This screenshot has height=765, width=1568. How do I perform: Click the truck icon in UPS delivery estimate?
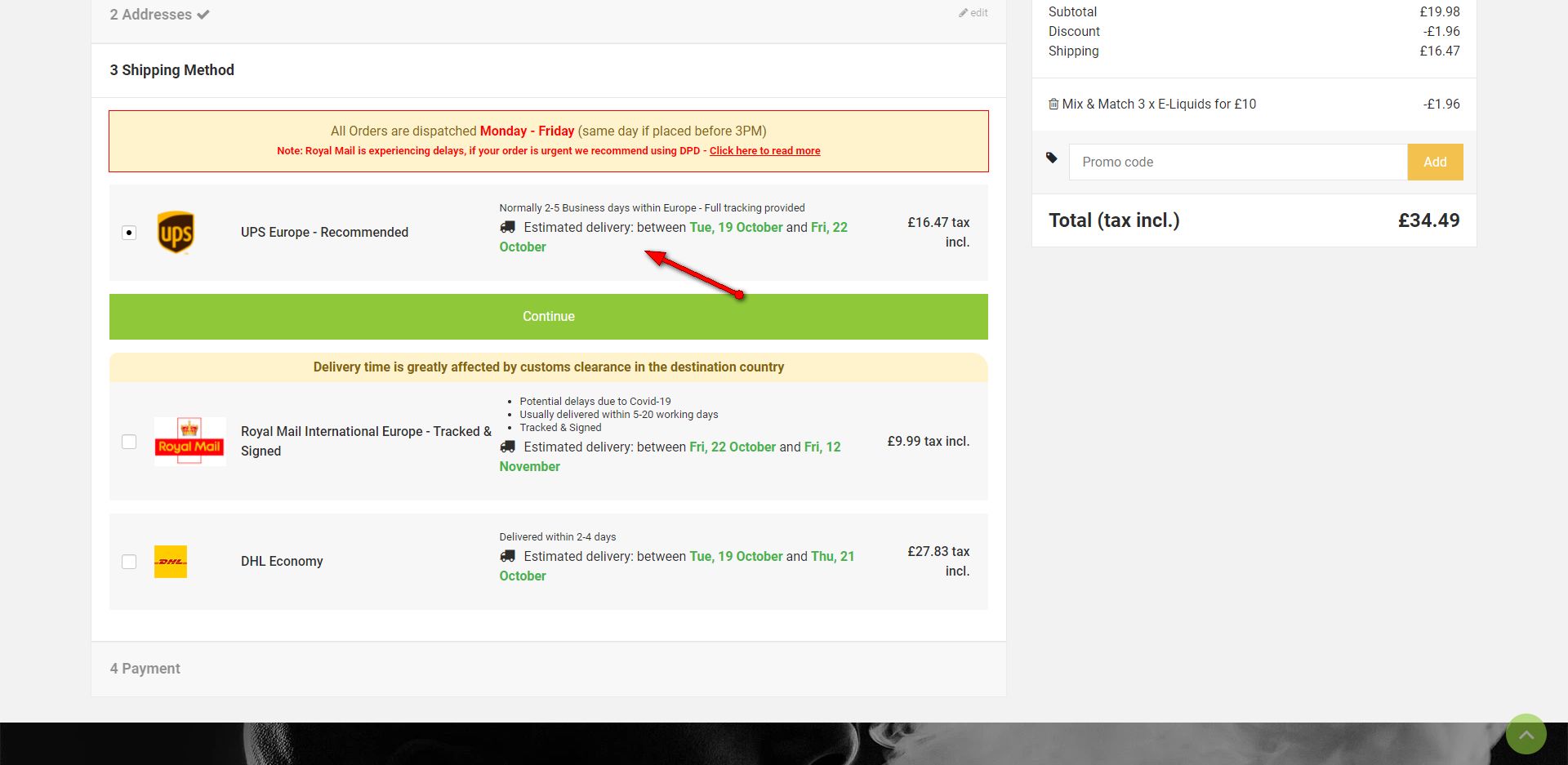click(x=508, y=227)
